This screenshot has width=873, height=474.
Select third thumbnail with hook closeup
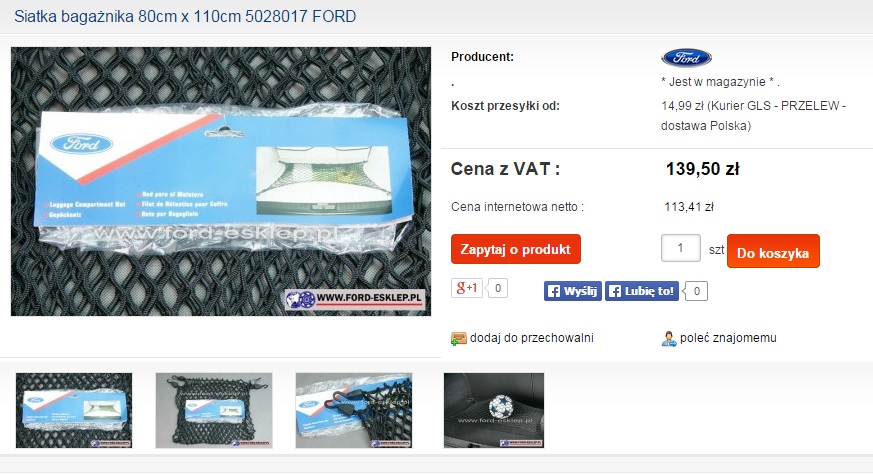pyautogui.click(x=354, y=411)
